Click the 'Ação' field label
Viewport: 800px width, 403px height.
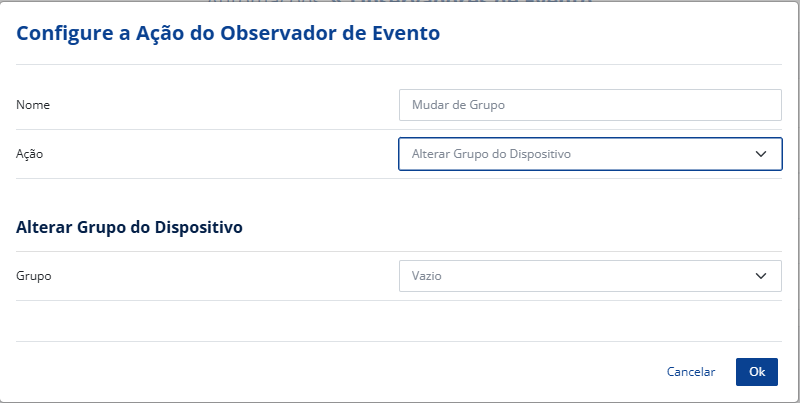pos(30,154)
